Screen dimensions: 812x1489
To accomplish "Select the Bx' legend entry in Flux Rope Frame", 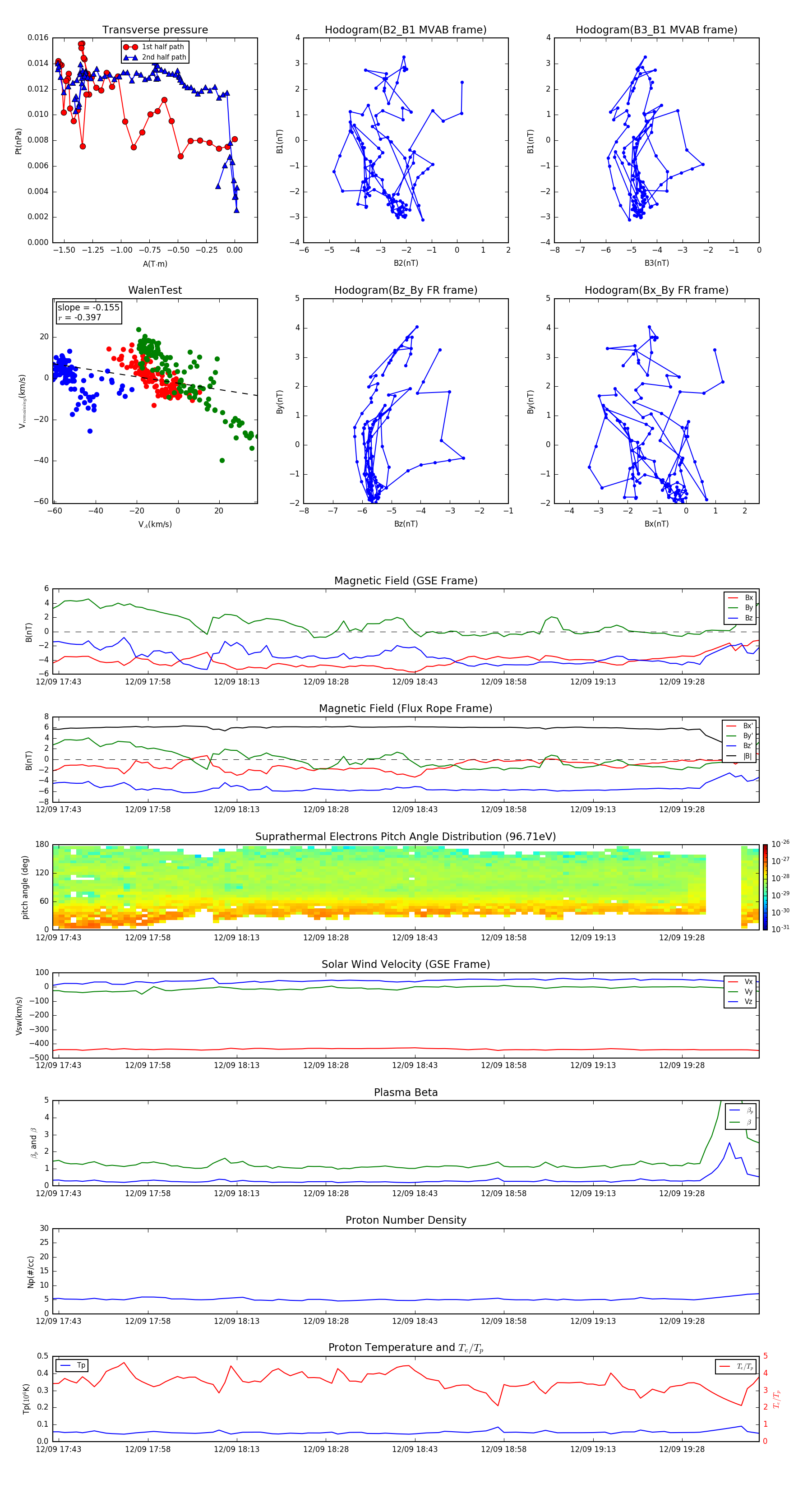I will point(740,726).
